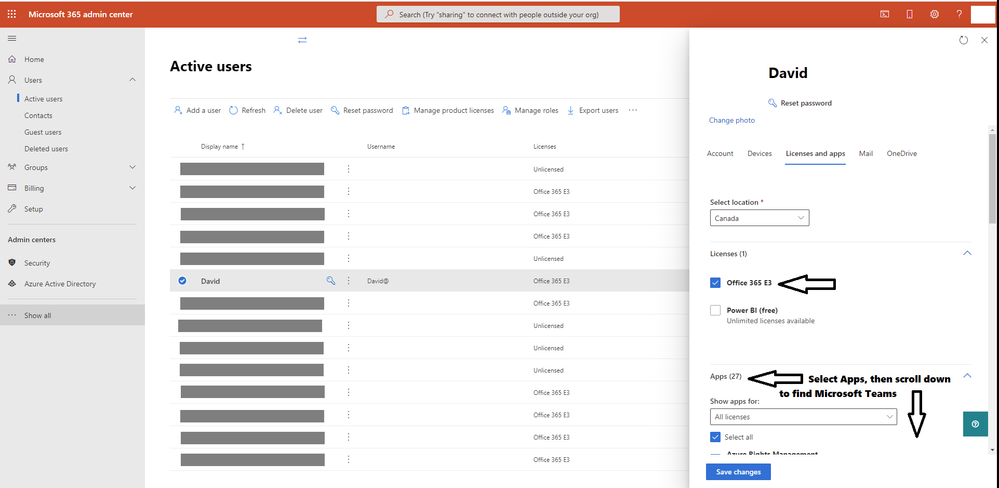Click Refresh in the users toolbar
999x488 pixels.
tap(247, 110)
